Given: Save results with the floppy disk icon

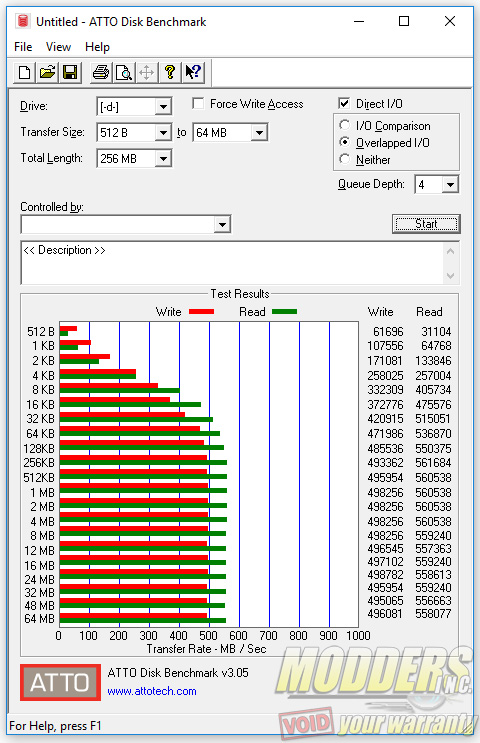Looking at the screenshot, I should [70, 72].
